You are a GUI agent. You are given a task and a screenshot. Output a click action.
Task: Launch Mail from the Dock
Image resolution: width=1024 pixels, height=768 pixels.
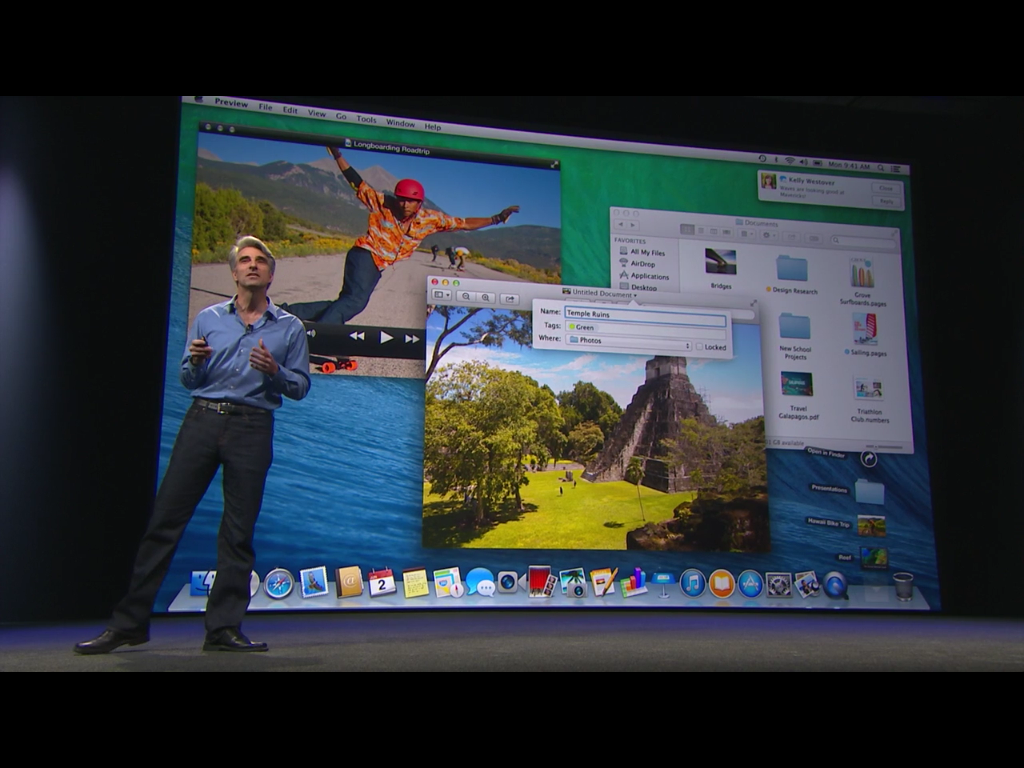click(313, 582)
